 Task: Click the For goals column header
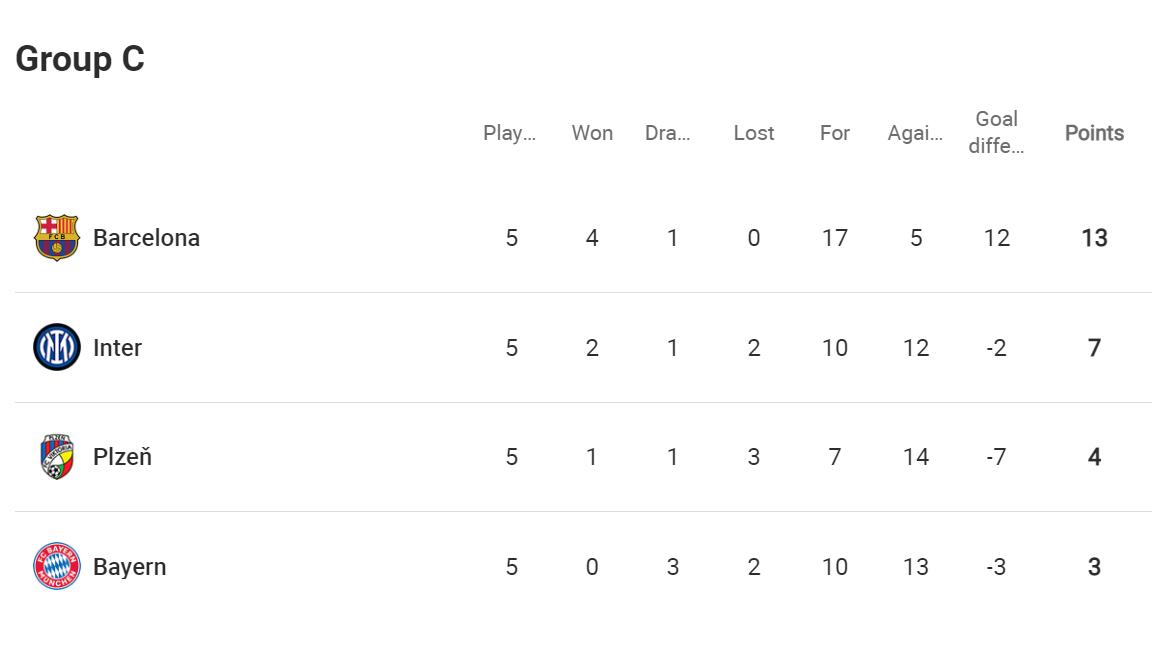(x=835, y=133)
